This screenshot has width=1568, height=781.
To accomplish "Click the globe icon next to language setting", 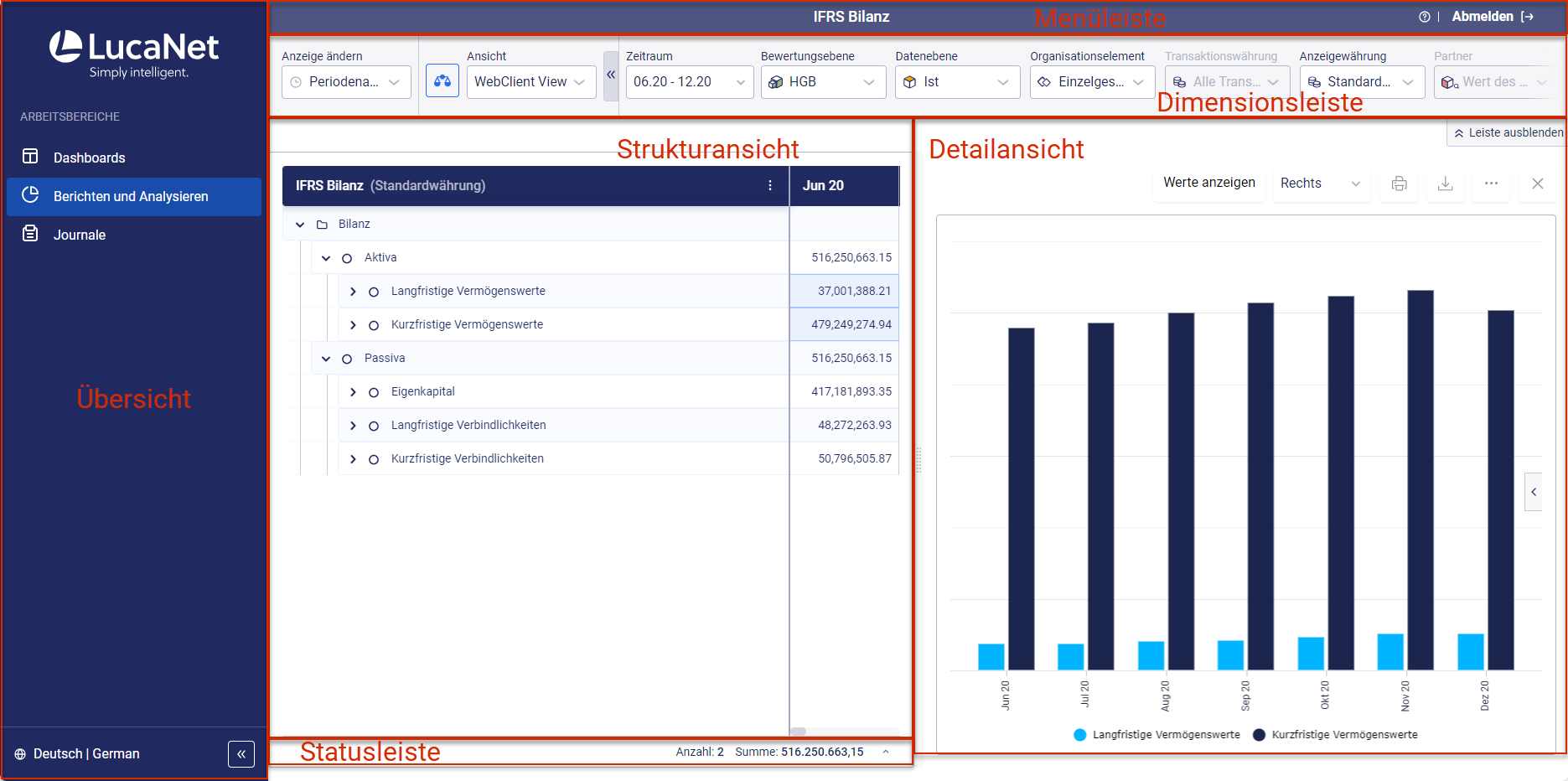I will 19,753.
